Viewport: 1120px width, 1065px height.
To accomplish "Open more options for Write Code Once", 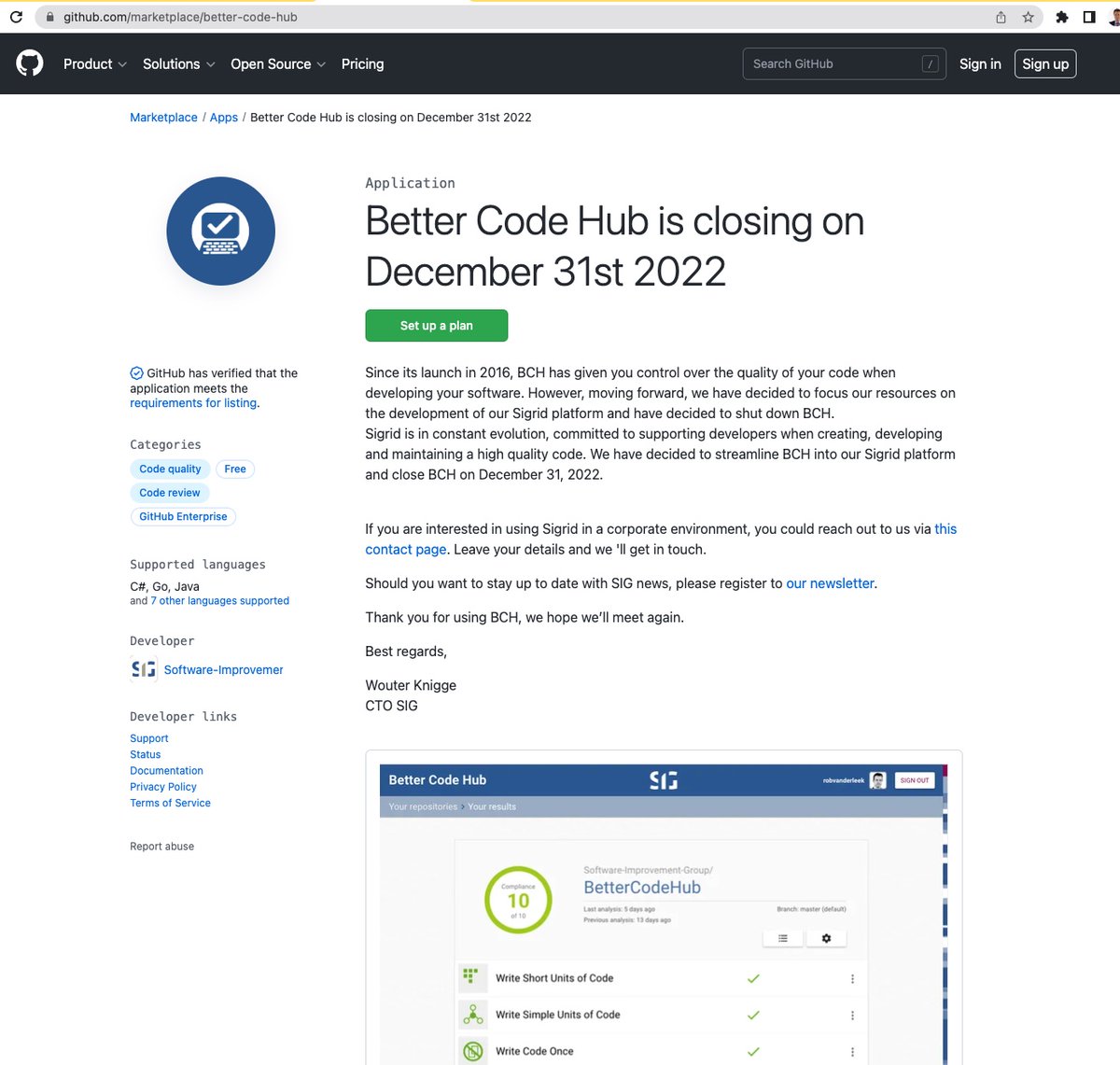I will [x=852, y=1052].
